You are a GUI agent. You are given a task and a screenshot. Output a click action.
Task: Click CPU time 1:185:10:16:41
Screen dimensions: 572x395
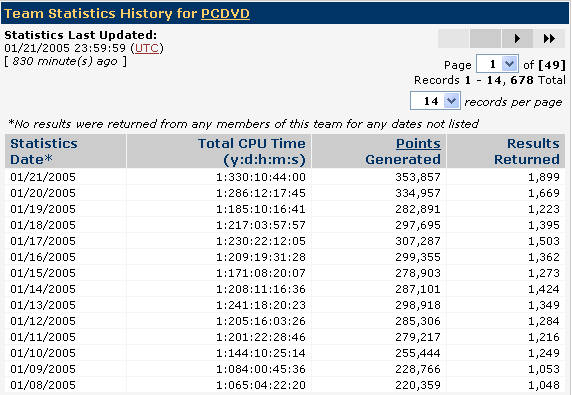click(260, 209)
